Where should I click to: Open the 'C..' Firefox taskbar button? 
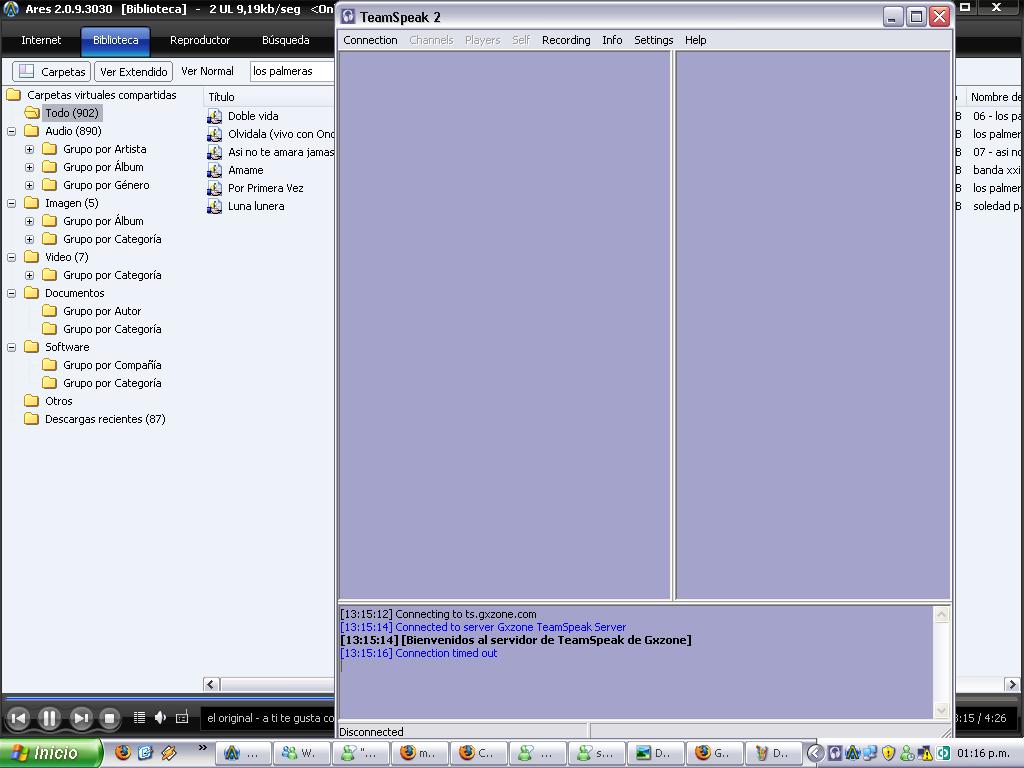click(x=477, y=753)
